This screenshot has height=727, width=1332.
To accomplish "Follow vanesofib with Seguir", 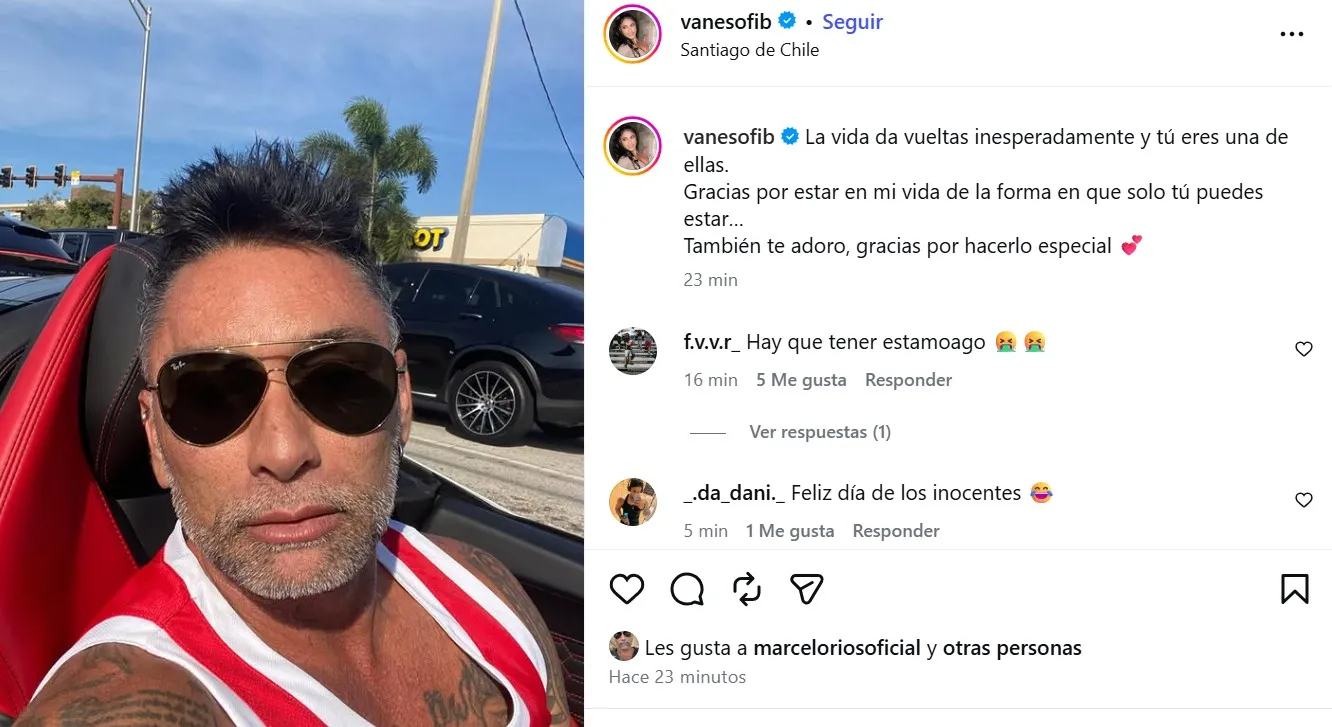I will (852, 22).
